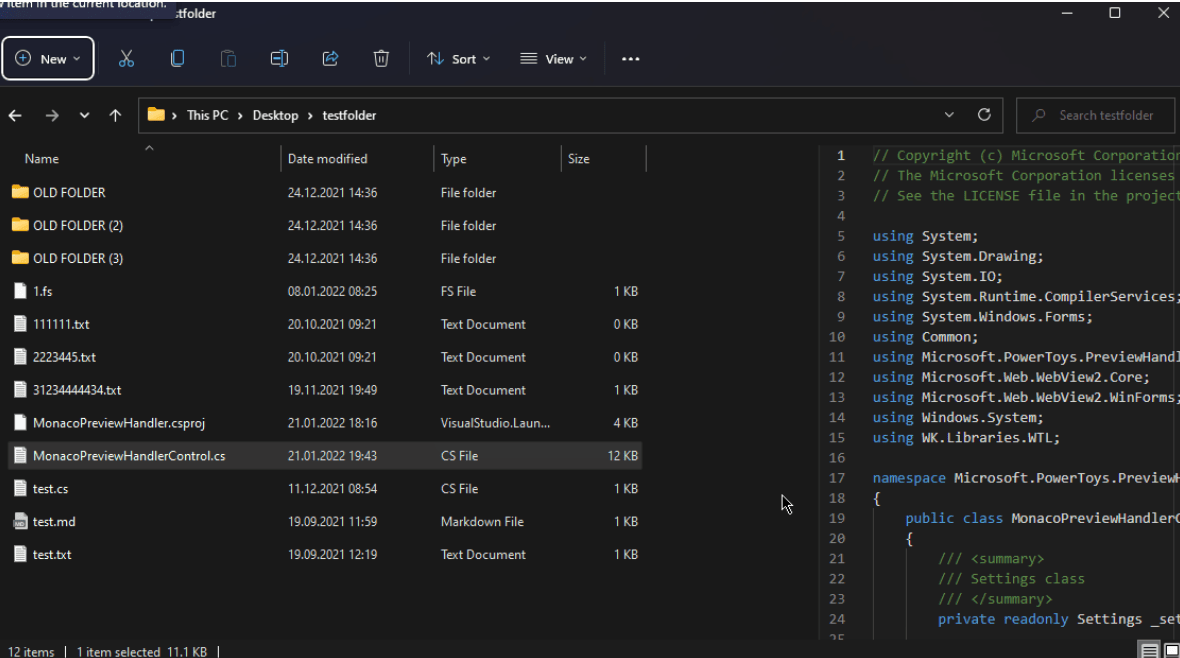
Task: Click the Paste clipboard icon
Action: click(x=228, y=59)
